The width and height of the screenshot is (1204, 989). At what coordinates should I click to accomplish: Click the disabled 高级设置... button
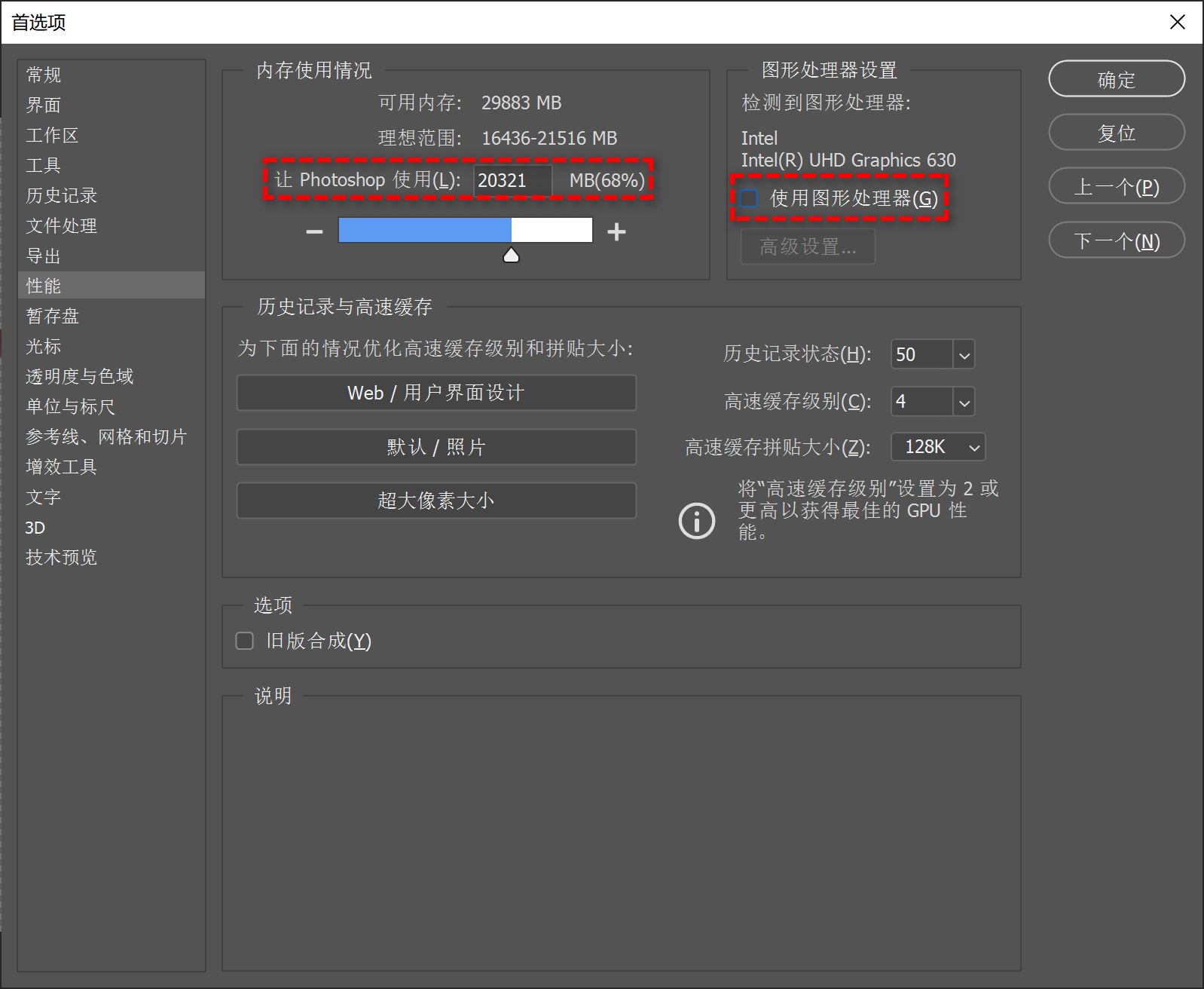point(808,246)
